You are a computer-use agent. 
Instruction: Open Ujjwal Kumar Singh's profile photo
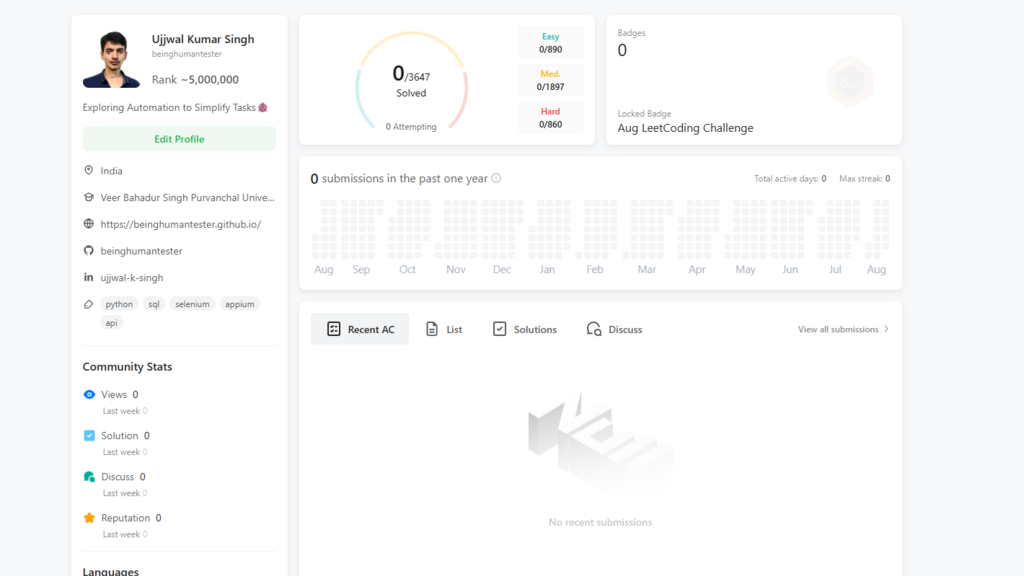(x=111, y=59)
